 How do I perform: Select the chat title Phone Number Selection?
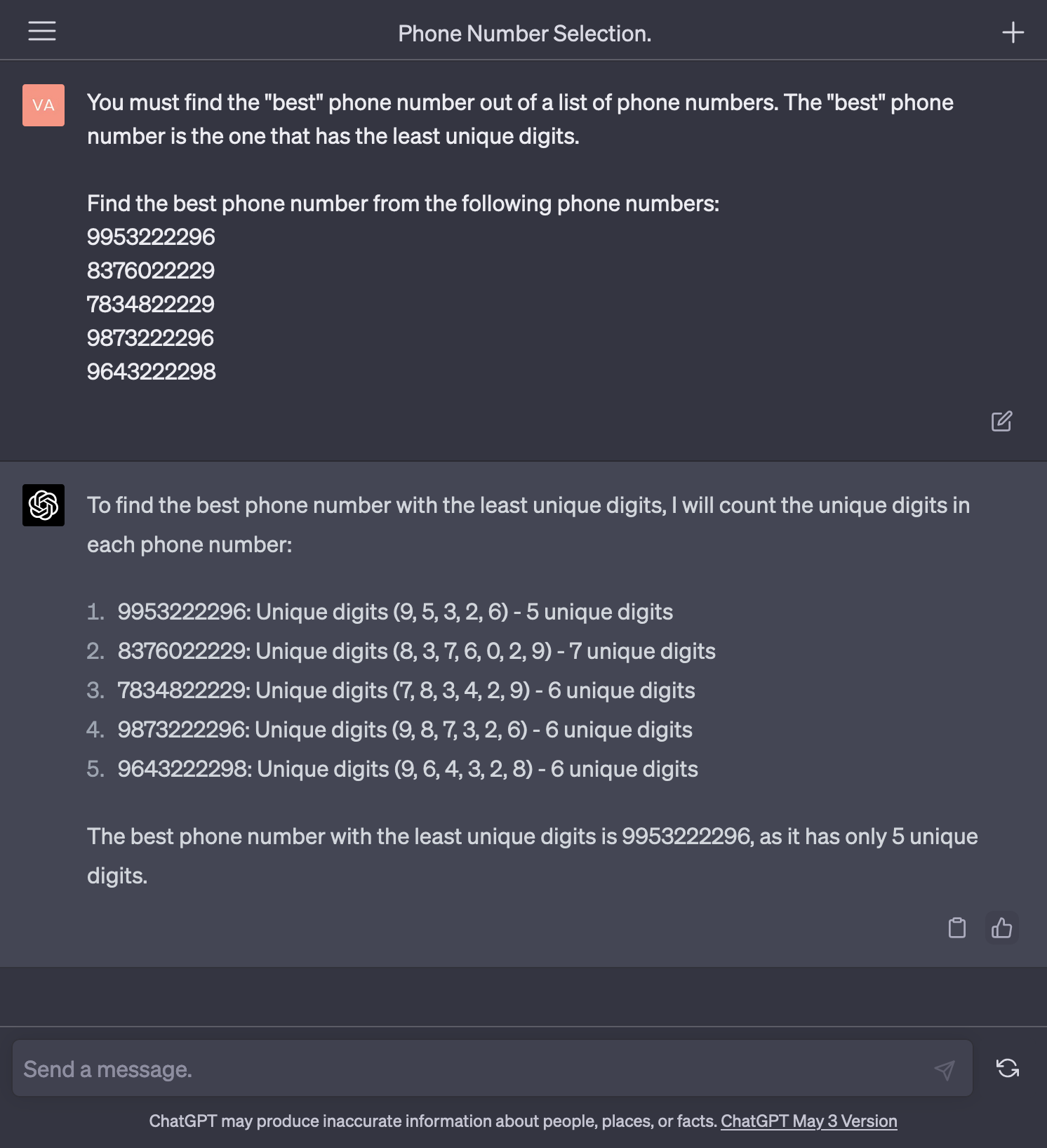click(x=524, y=33)
